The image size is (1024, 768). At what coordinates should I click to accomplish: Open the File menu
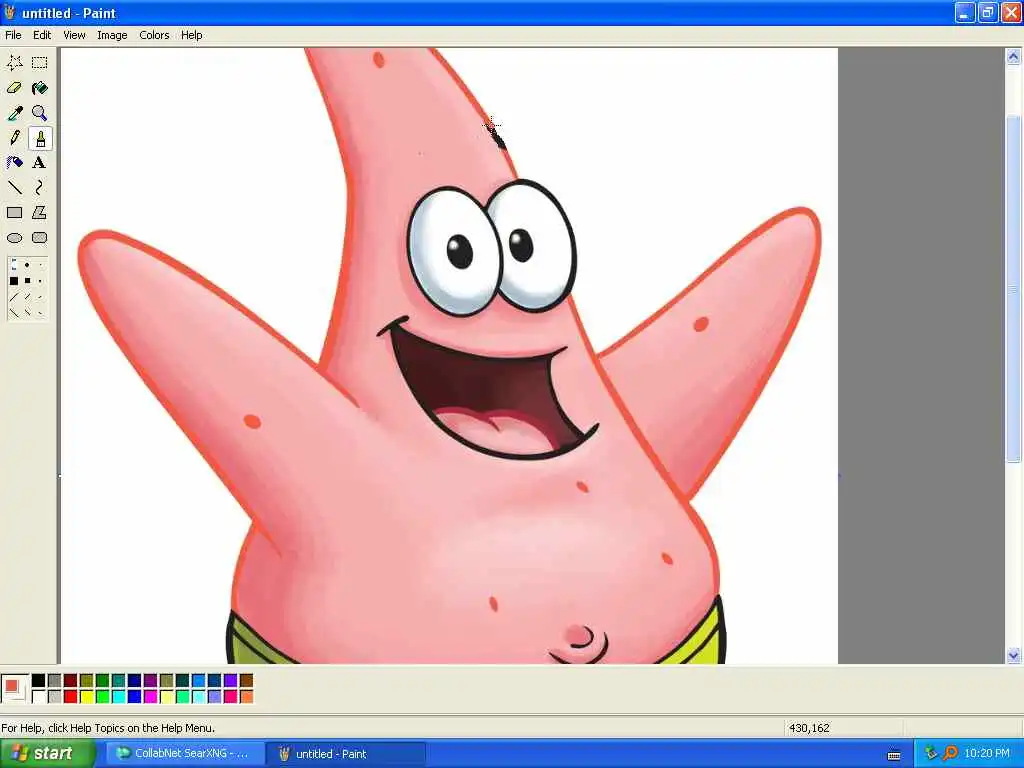[13, 35]
